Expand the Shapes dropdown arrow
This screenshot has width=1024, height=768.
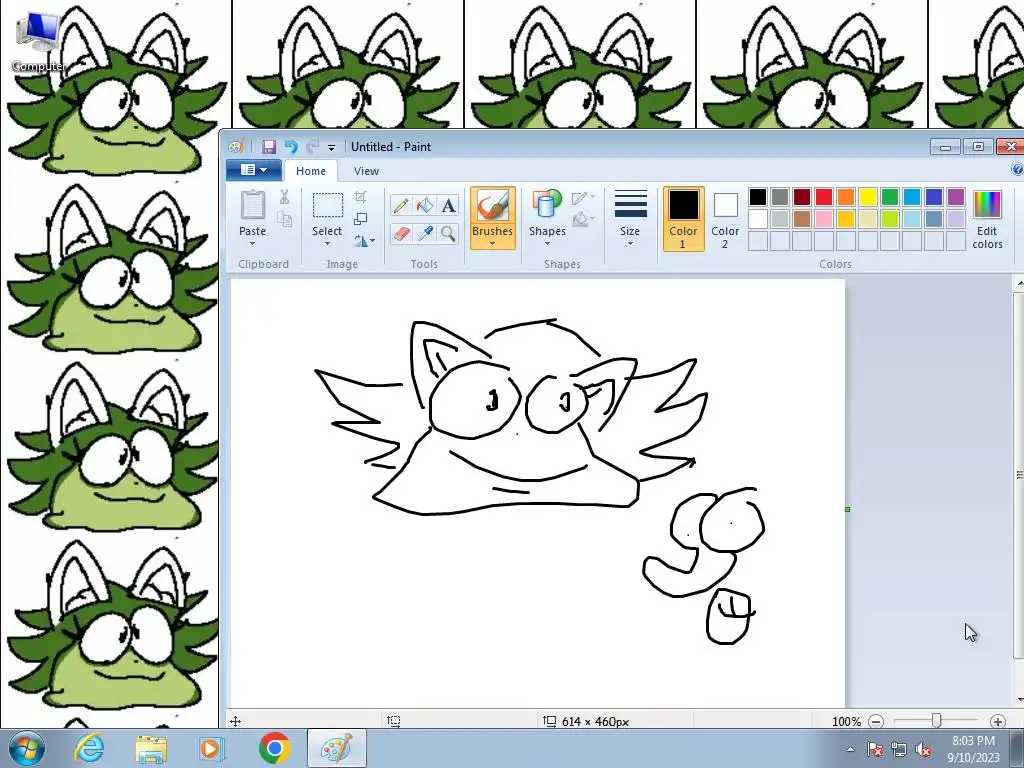tap(547, 244)
